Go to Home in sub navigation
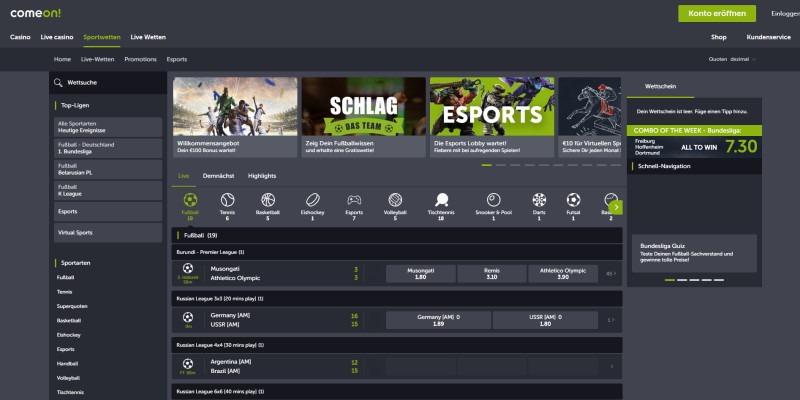Image resolution: width=800 pixels, height=400 pixels. point(62,59)
